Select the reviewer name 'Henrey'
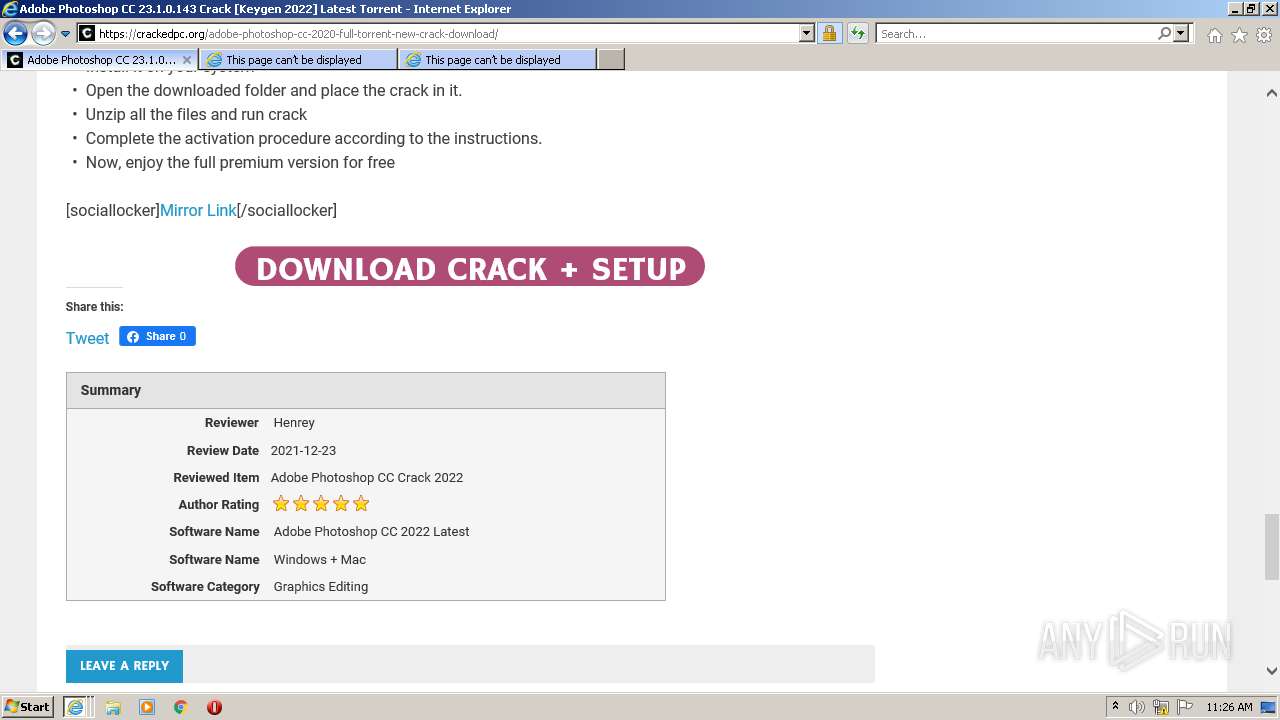Screen dimensions: 1280x720 tap(294, 423)
